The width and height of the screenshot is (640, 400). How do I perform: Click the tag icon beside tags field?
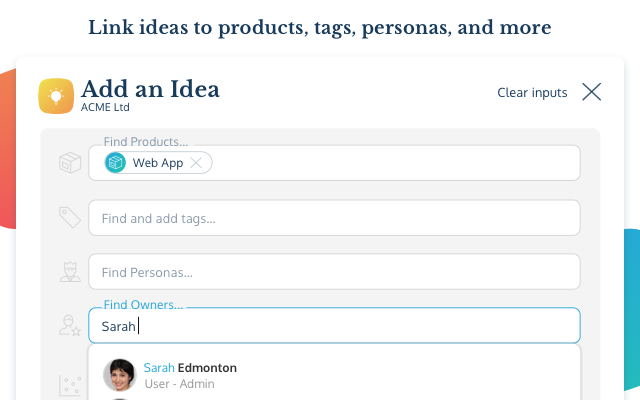tap(70, 217)
